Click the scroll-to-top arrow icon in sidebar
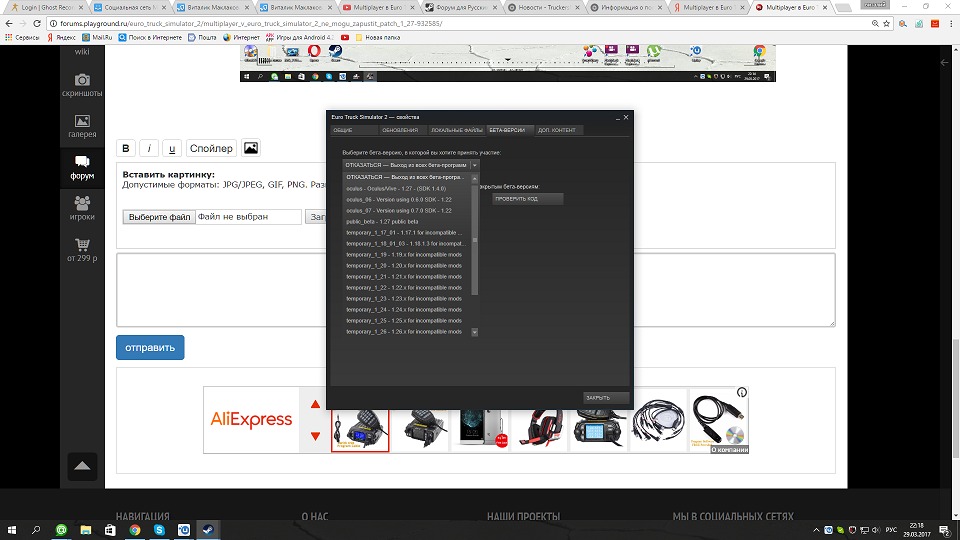 point(82,466)
